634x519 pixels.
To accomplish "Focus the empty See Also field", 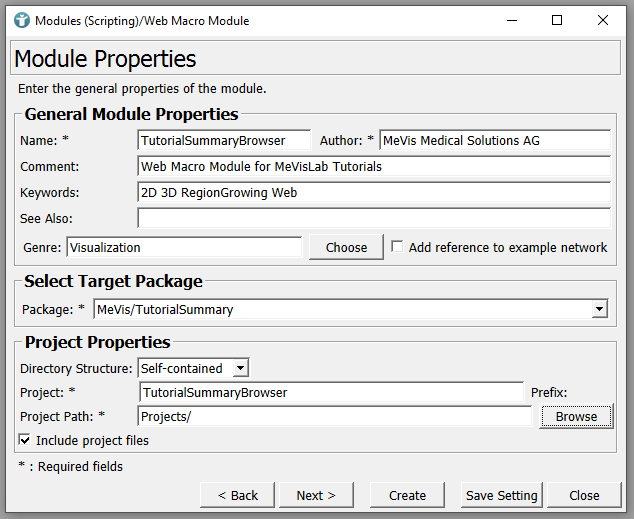I will tap(373, 218).
